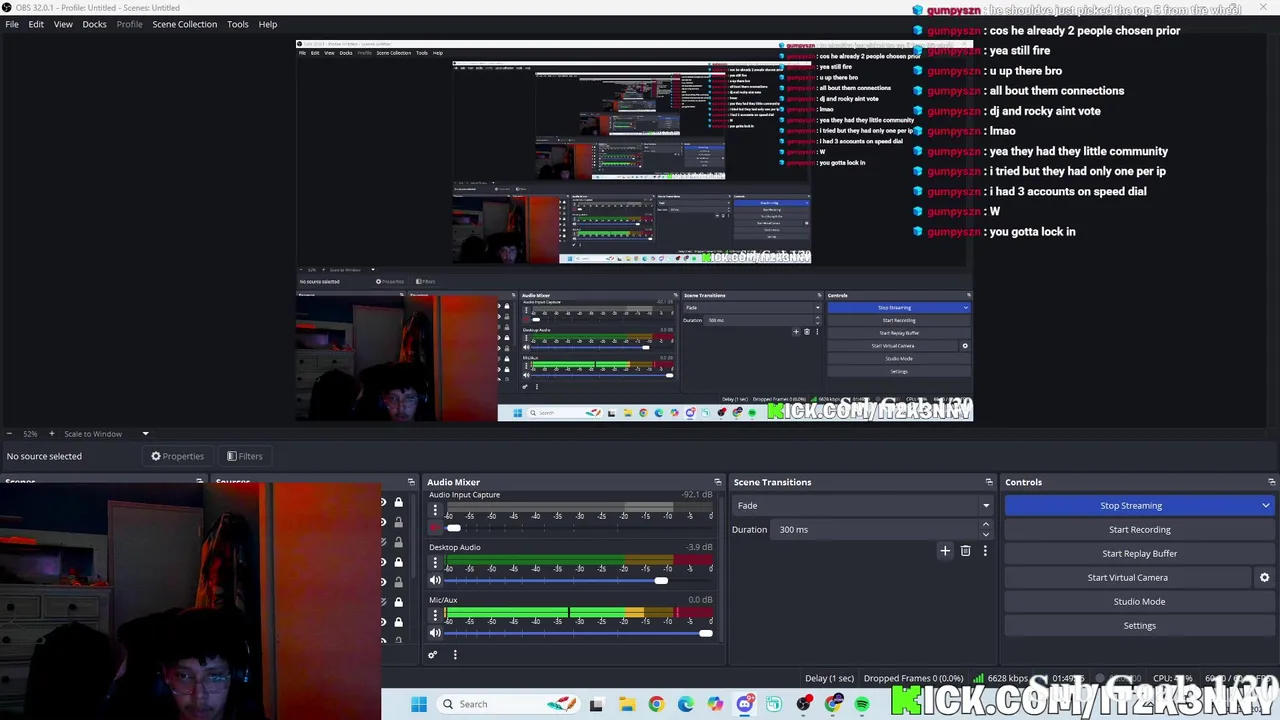Toggle topmost lock icon in Sources list

pyautogui.click(x=398, y=502)
